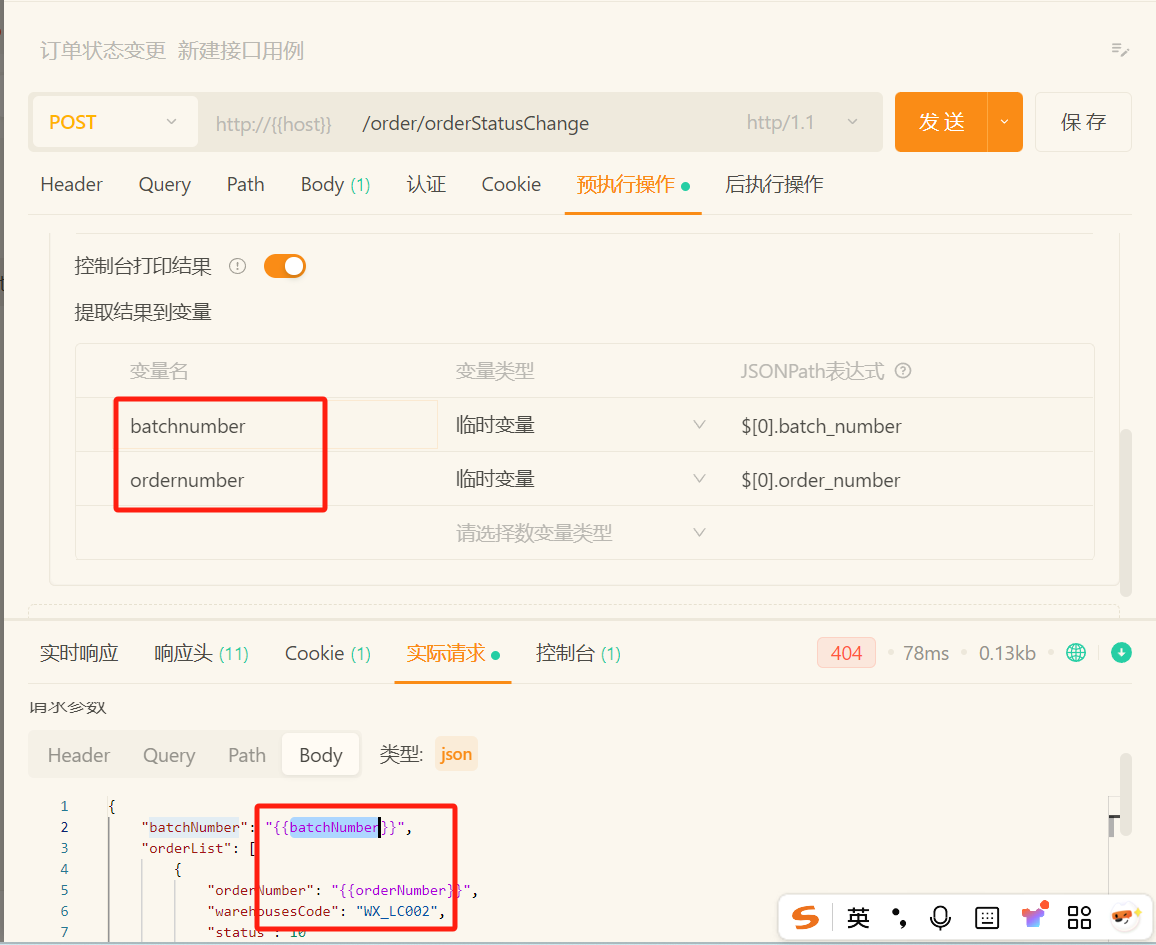The width and height of the screenshot is (1156, 945).
Task: Toggle the 控制台打印结果 switch
Action: [x=285, y=266]
